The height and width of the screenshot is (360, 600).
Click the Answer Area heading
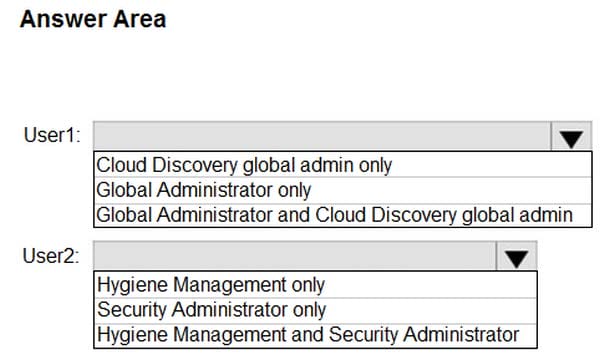coord(93,19)
